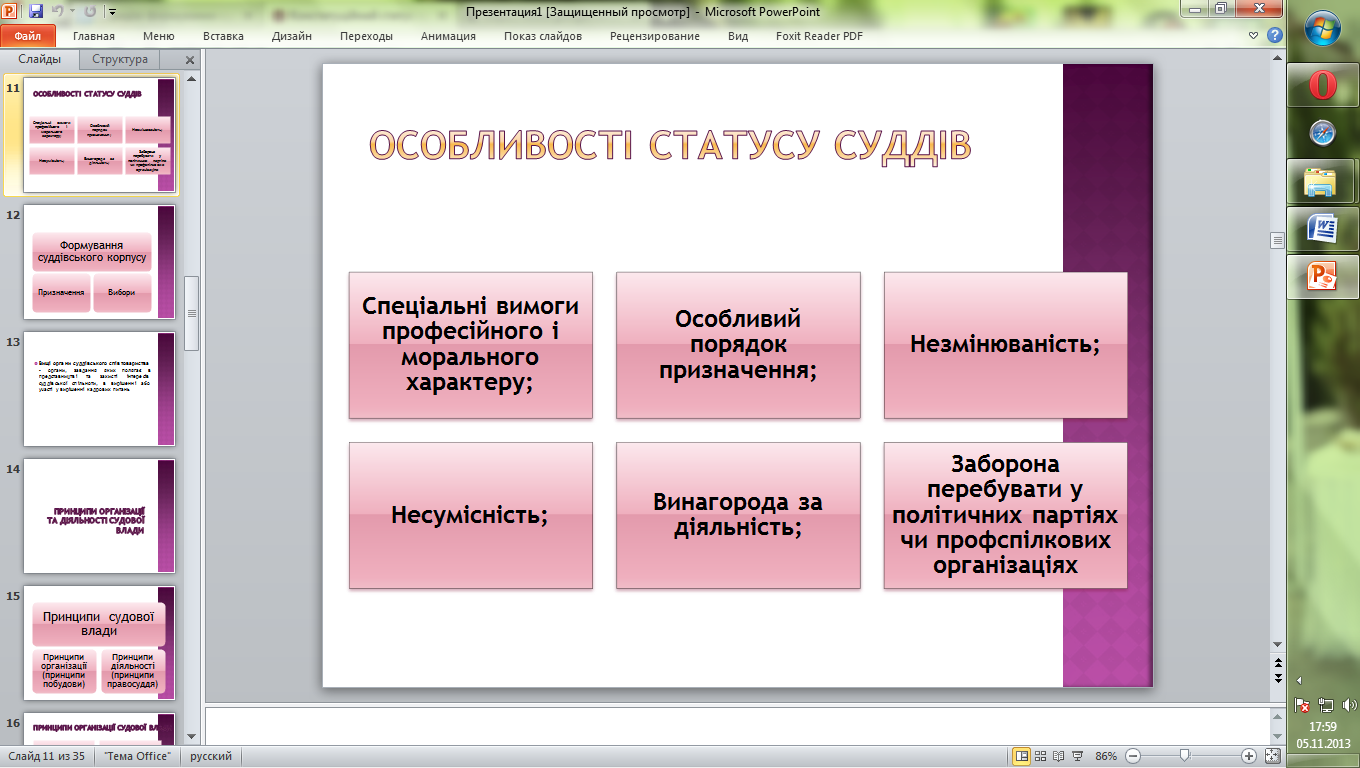Save the presentation with the floppy icon
The height and width of the screenshot is (768, 1360).
coord(36,12)
